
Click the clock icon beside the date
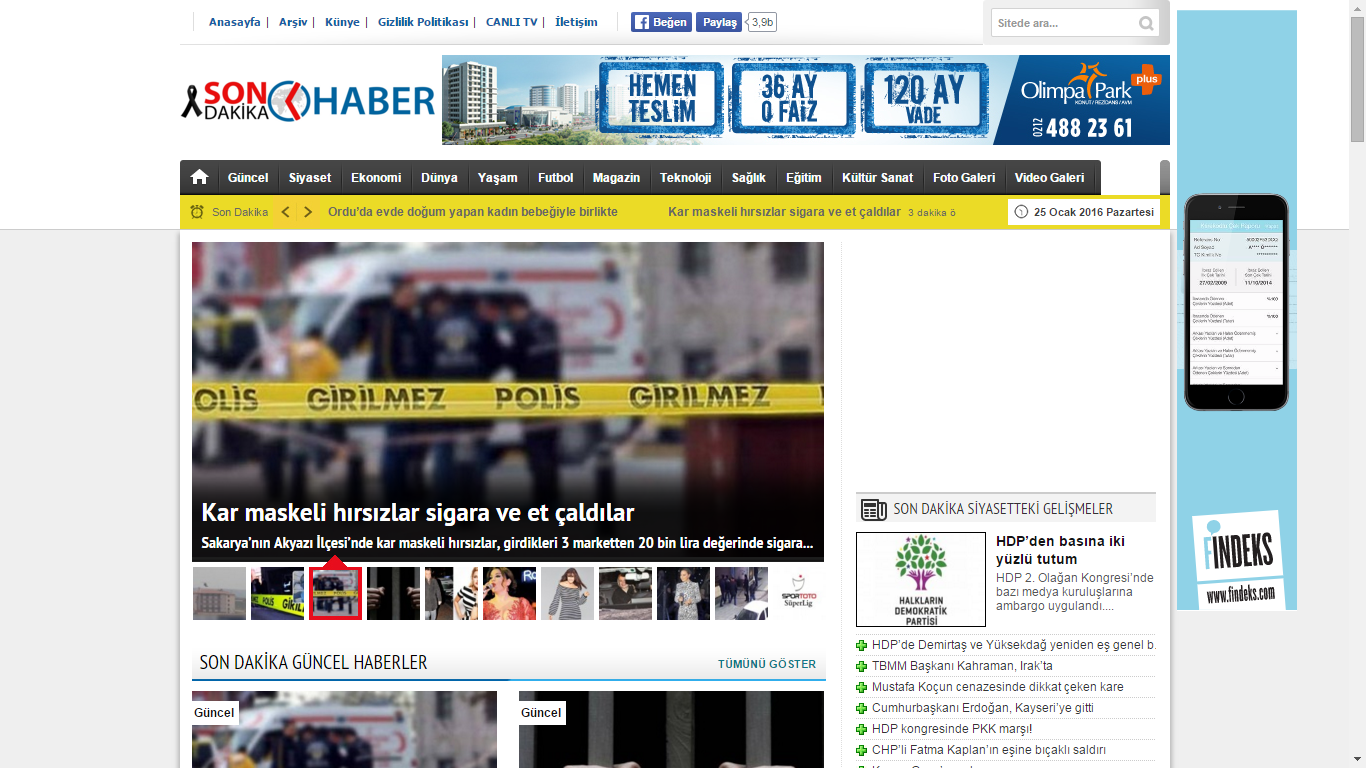1021,212
